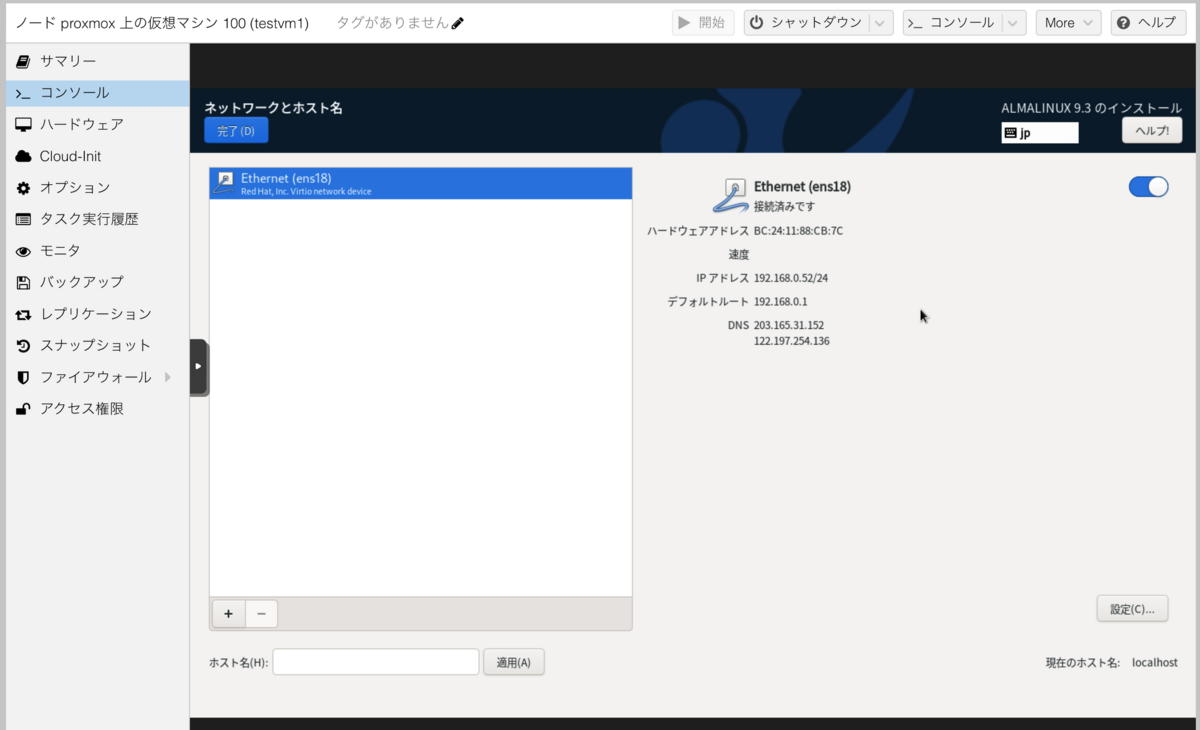Open the More dropdown menu

pos(1068,23)
